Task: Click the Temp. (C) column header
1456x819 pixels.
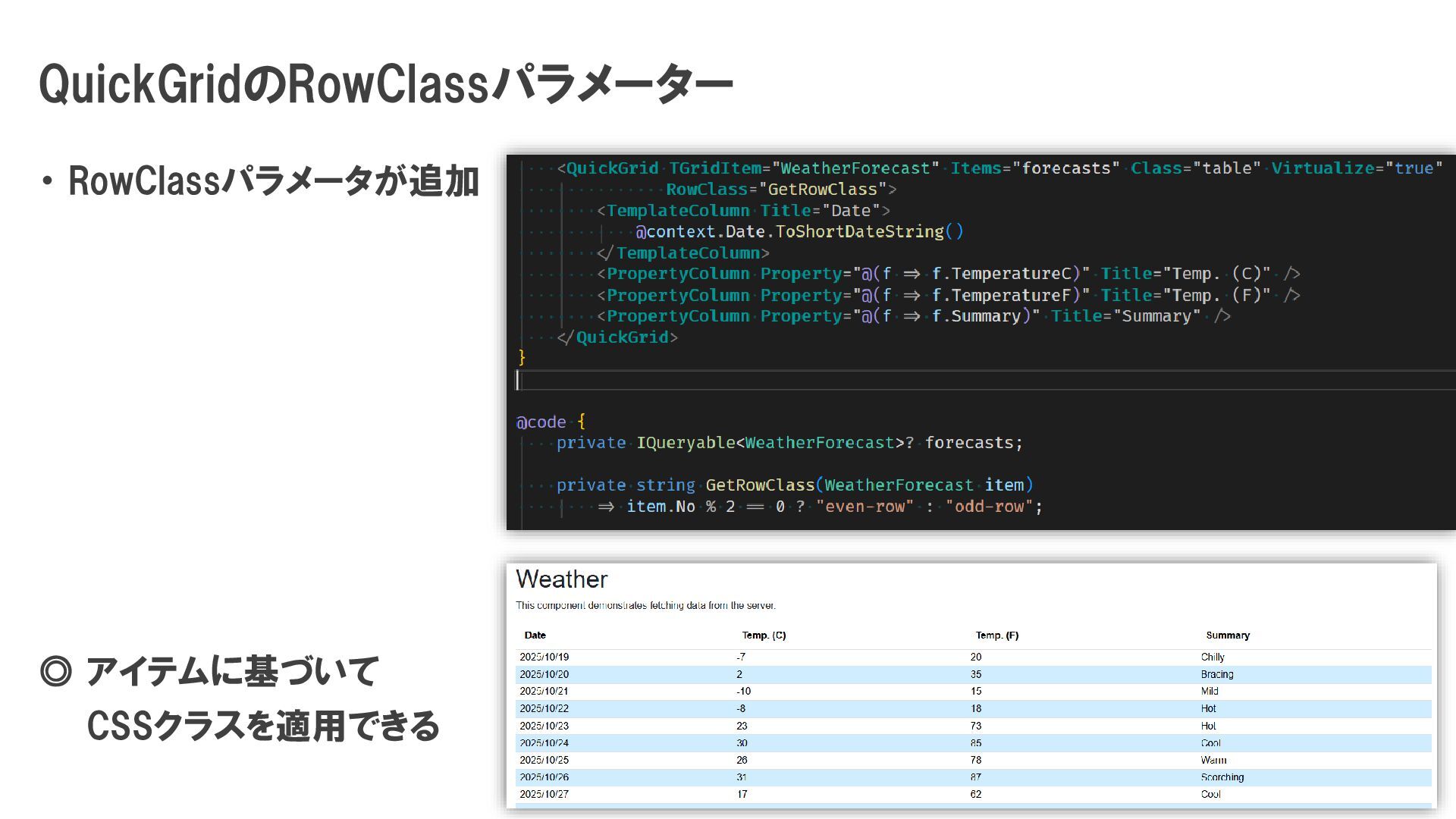Action: coord(764,635)
